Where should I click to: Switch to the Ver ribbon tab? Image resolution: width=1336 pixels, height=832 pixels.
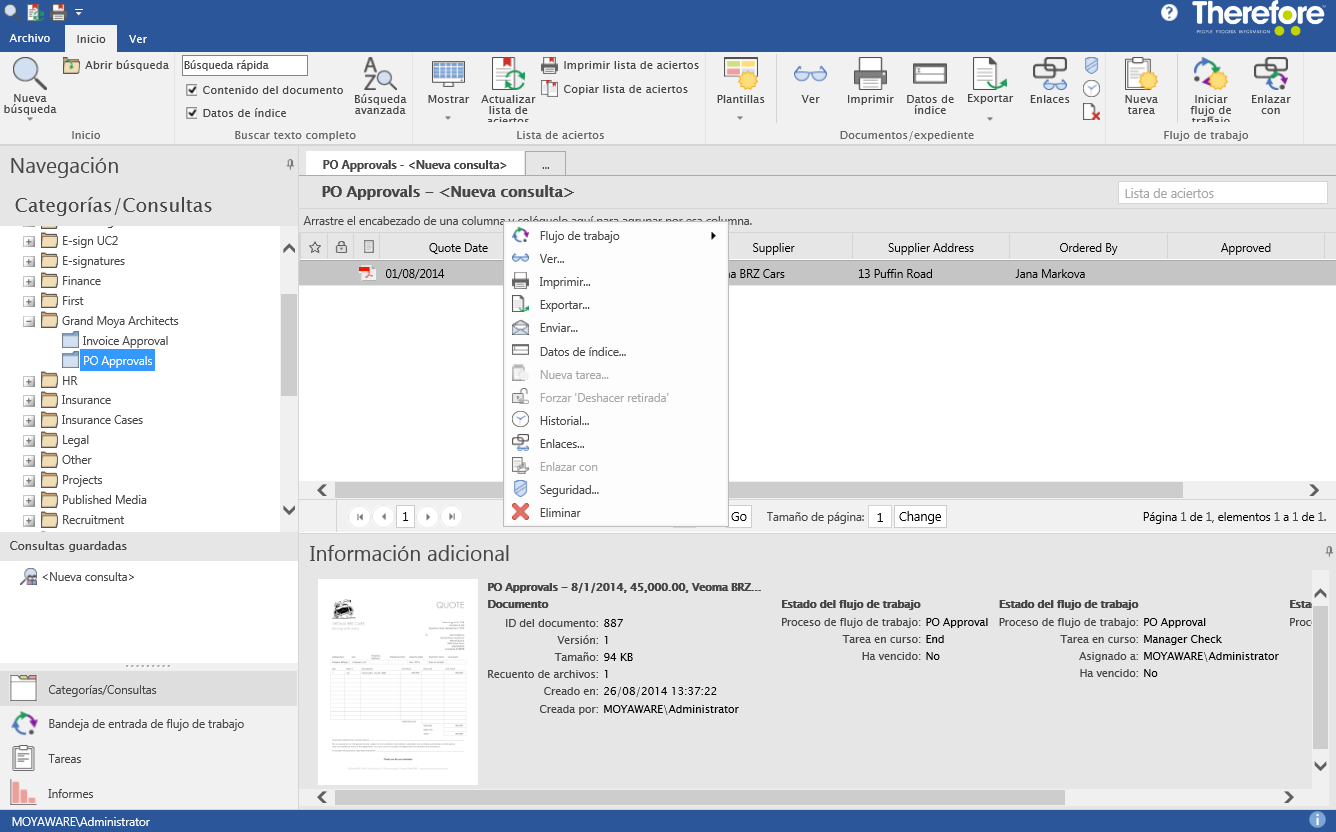(138, 39)
